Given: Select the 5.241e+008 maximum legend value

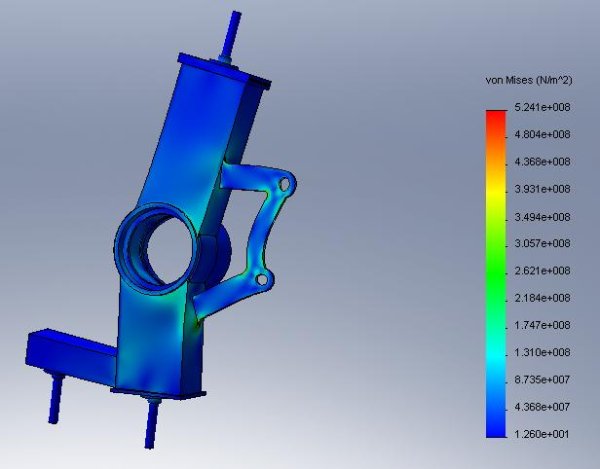Looking at the screenshot, I should point(540,107).
